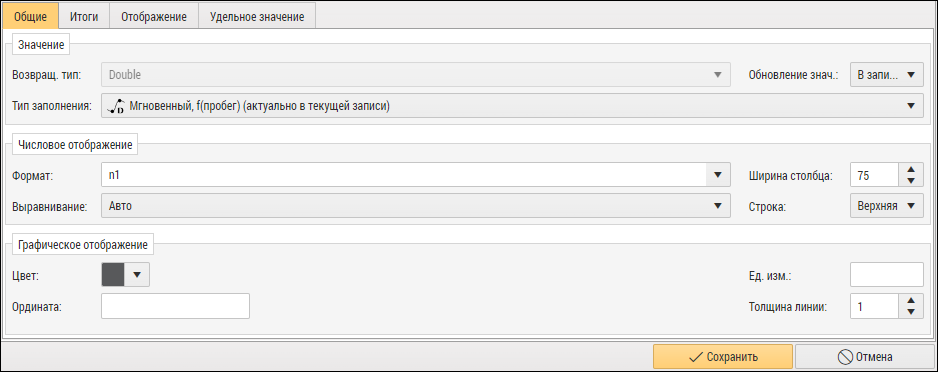Screen dimensions: 938x372
Task: Click into the Формат text box containing n1
Action: (x=404, y=176)
